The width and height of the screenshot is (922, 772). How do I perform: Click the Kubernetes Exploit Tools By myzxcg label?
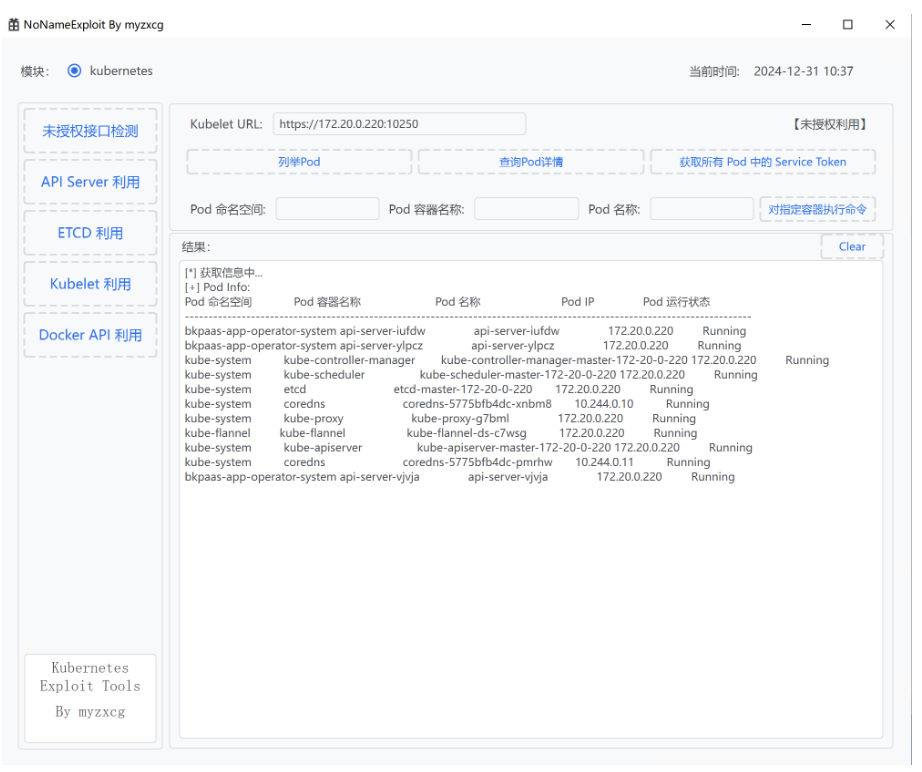click(x=91, y=700)
